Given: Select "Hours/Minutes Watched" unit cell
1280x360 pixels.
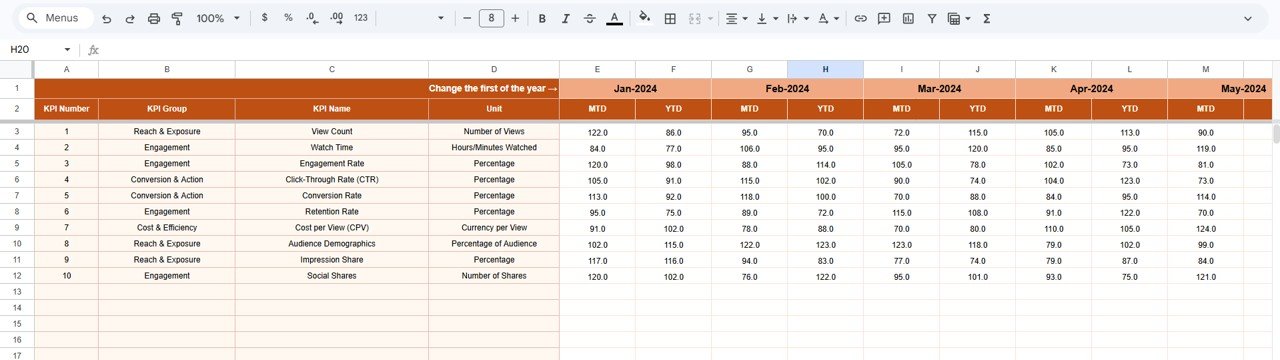Looking at the screenshot, I should (494, 147).
